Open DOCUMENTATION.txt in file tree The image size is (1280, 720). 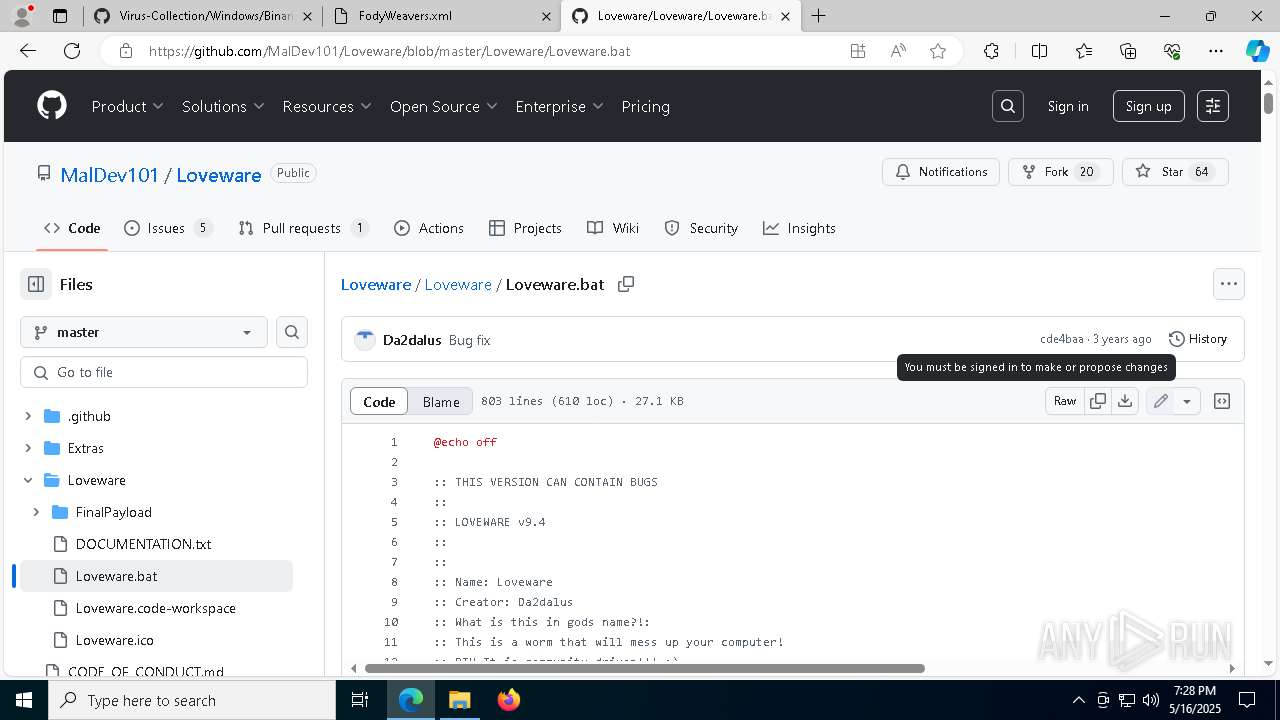[143, 544]
